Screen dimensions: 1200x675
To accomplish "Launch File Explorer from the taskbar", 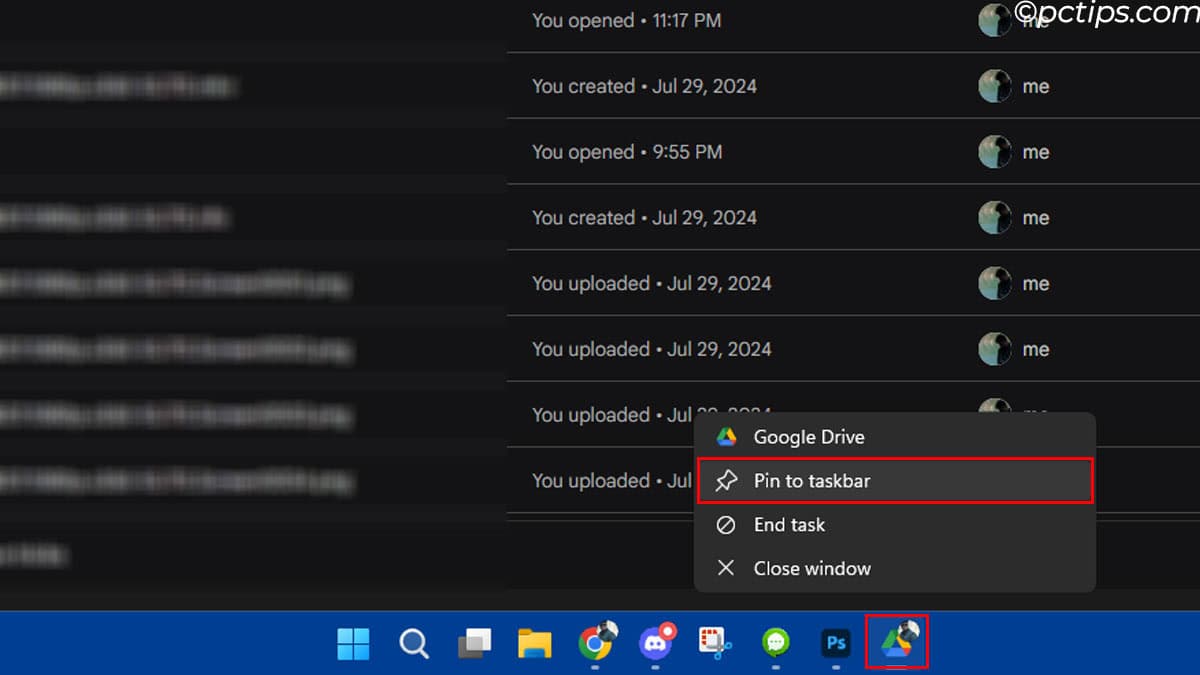I will tap(535, 643).
